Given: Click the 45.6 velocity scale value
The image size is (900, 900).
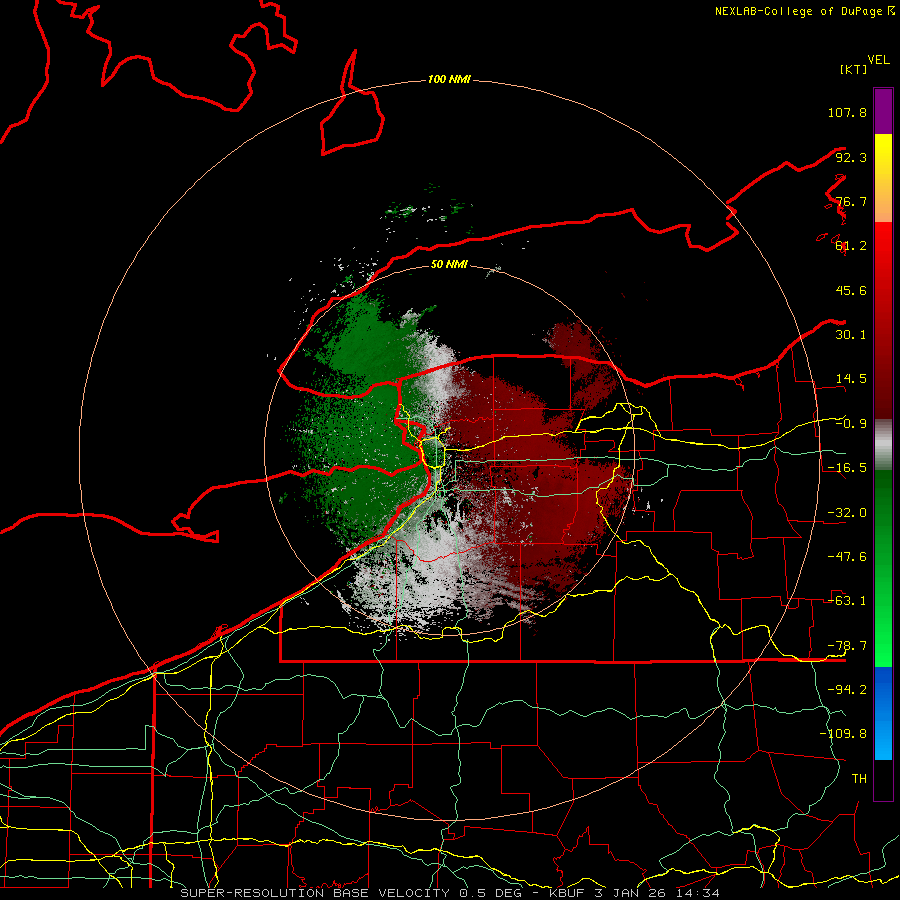Looking at the screenshot, I should pyautogui.click(x=851, y=290).
